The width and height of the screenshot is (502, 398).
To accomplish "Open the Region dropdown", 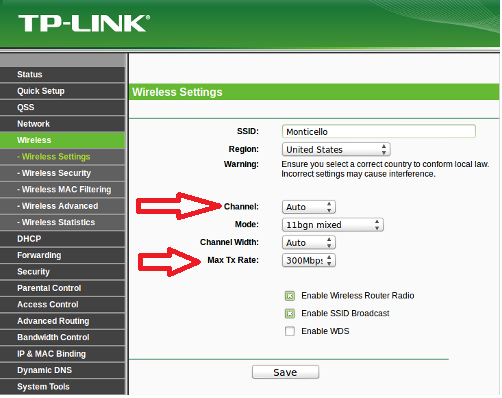I will click(336, 150).
